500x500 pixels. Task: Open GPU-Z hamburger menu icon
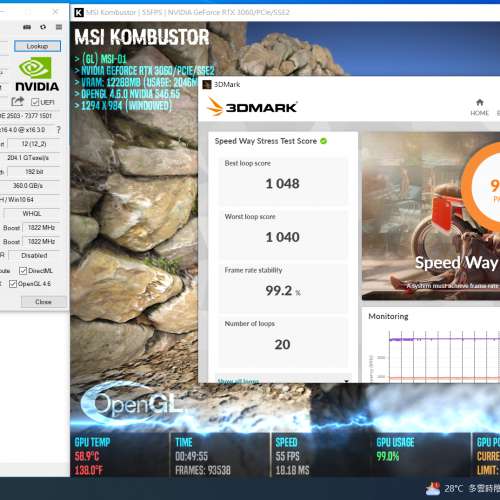59,27
